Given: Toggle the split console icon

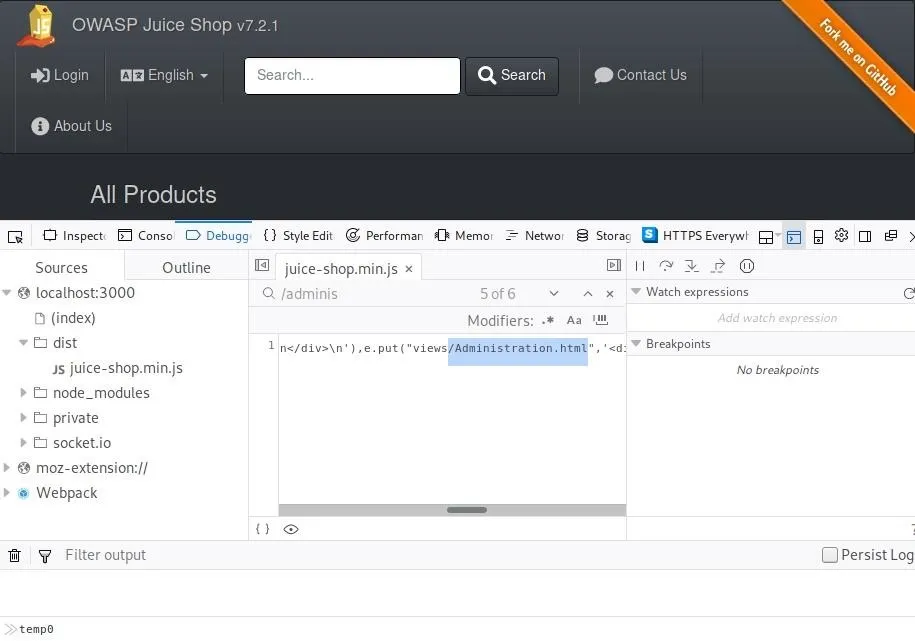Looking at the screenshot, I should [x=794, y=236].
